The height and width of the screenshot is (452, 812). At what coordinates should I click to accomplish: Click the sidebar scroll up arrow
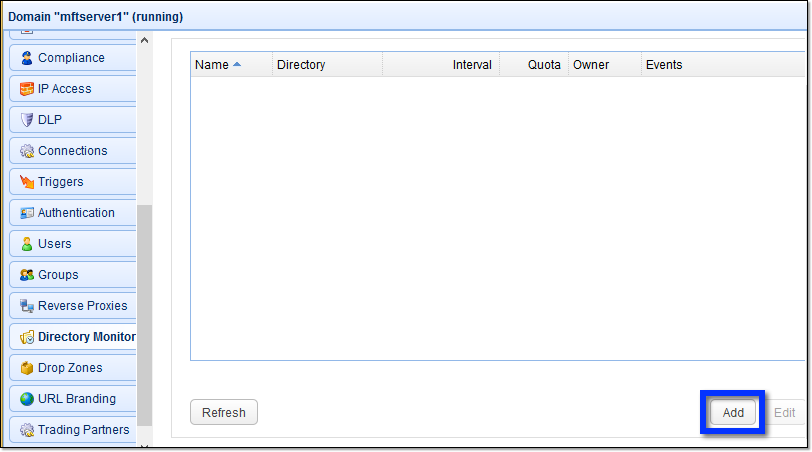(144, 40)
